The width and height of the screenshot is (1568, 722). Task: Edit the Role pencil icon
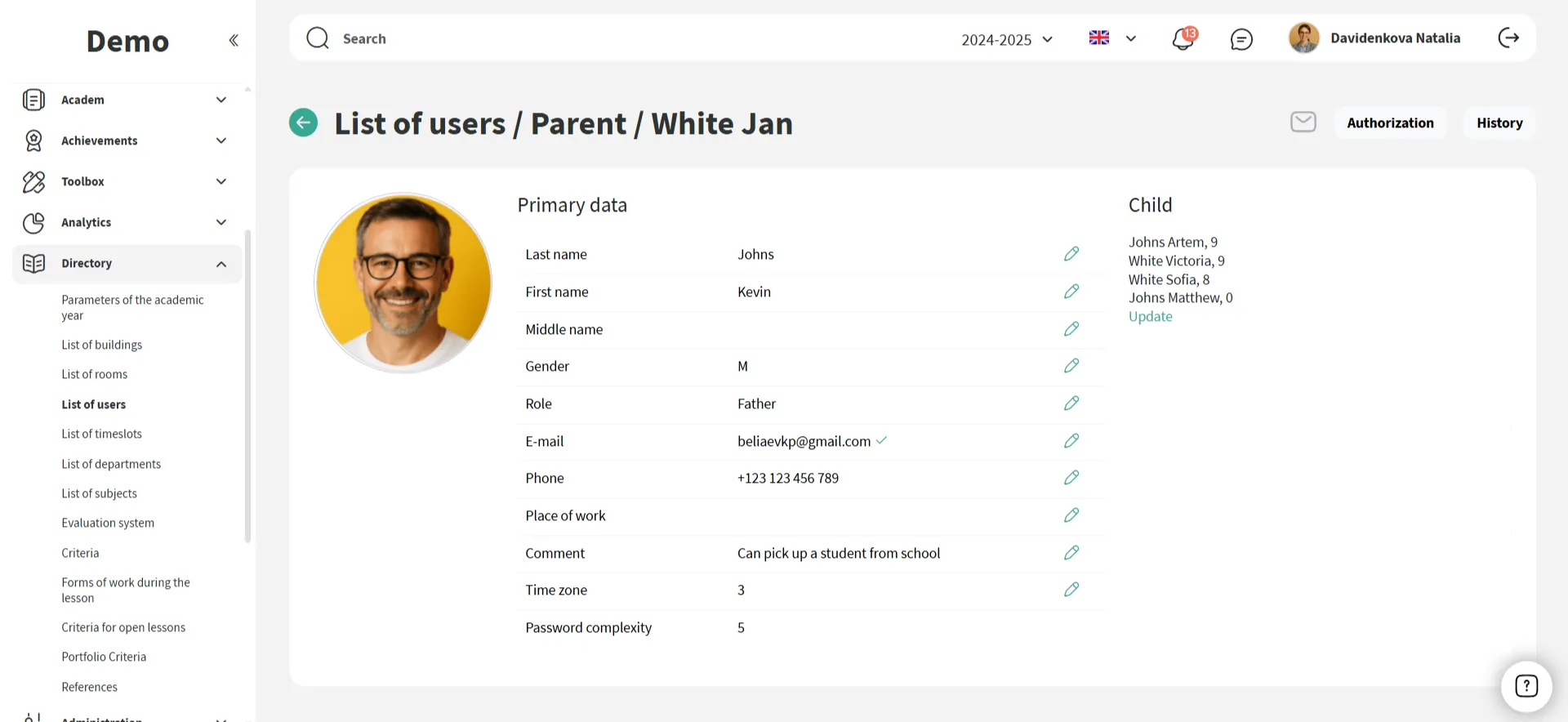[1071, 403]
